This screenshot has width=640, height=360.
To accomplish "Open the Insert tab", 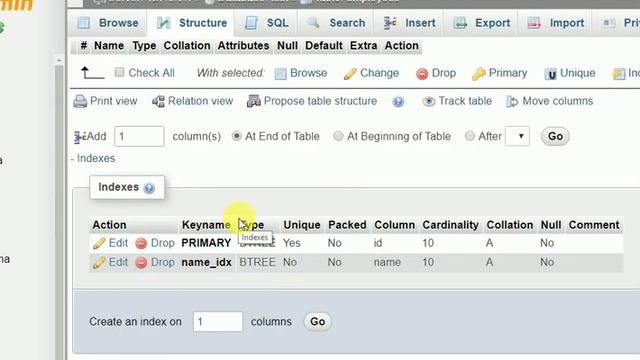I will (409, 23).
